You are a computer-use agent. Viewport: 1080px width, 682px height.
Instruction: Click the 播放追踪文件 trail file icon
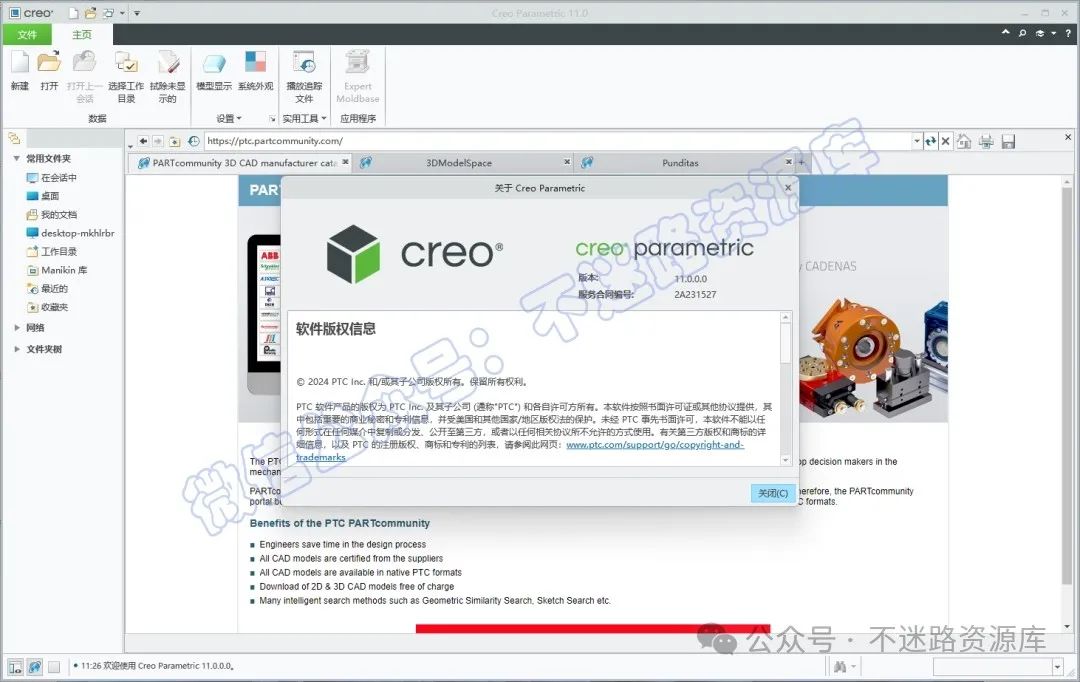tap(304, 62)
